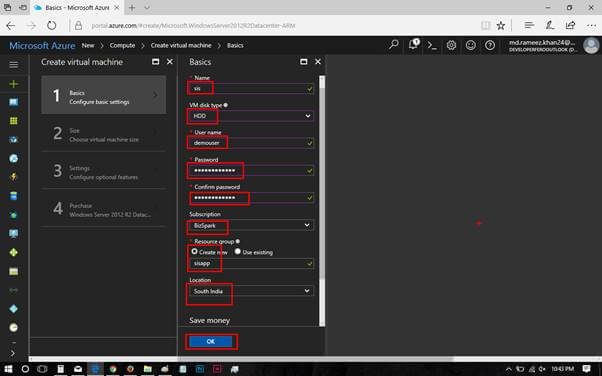Expand the sidebar with the bottom chevron
Screen dimensions: 602x376
tap(13, 353)
